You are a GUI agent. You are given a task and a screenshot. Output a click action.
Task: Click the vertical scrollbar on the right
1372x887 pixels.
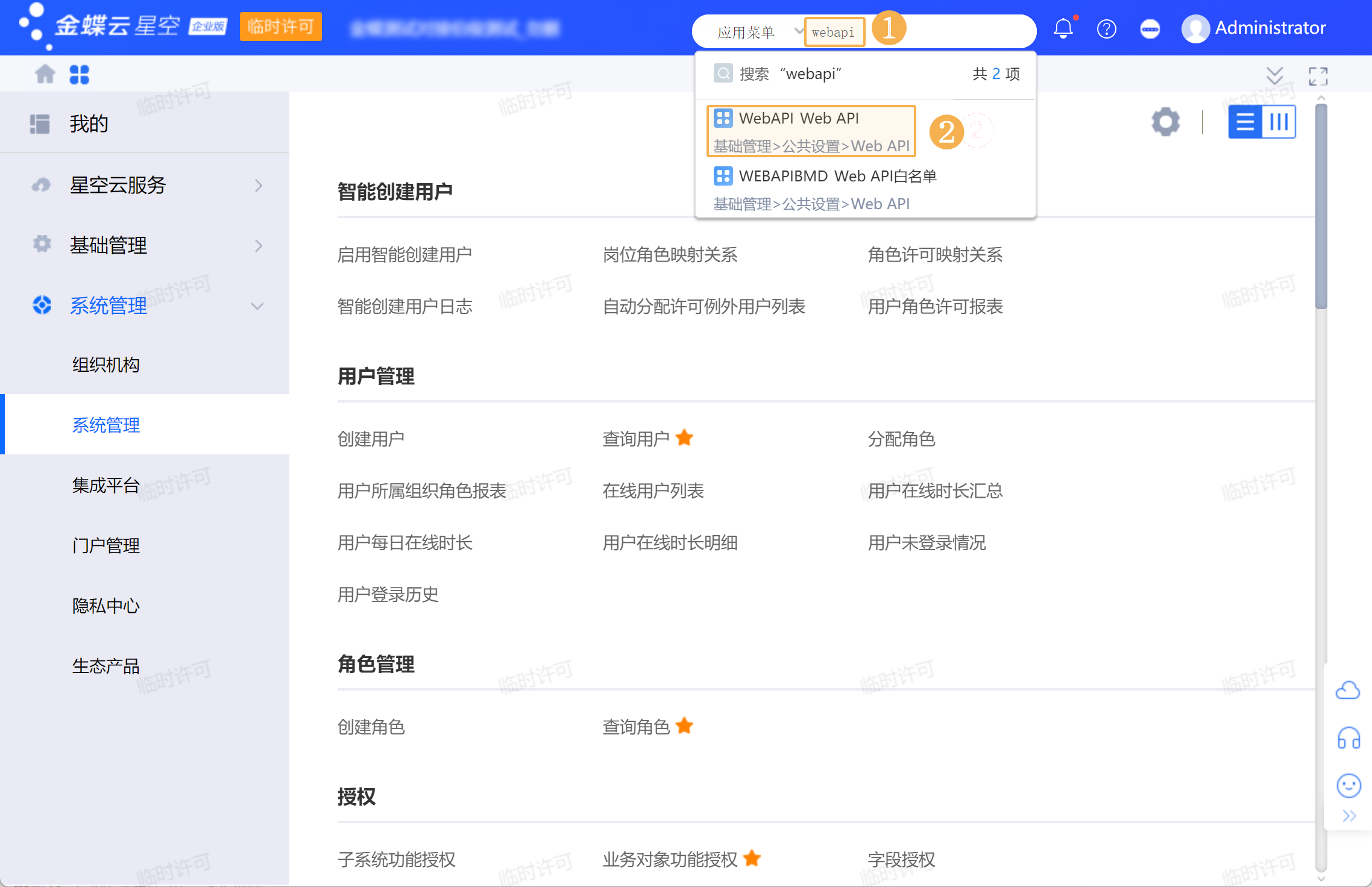[x=1321, y=205]
